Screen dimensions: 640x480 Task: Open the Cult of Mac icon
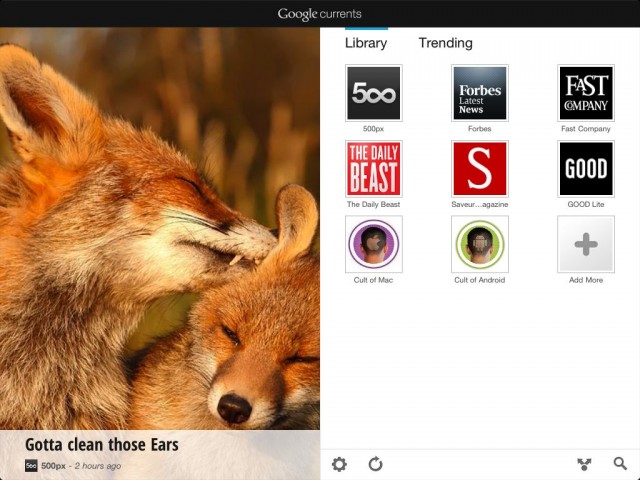click(x=373, y=244)
